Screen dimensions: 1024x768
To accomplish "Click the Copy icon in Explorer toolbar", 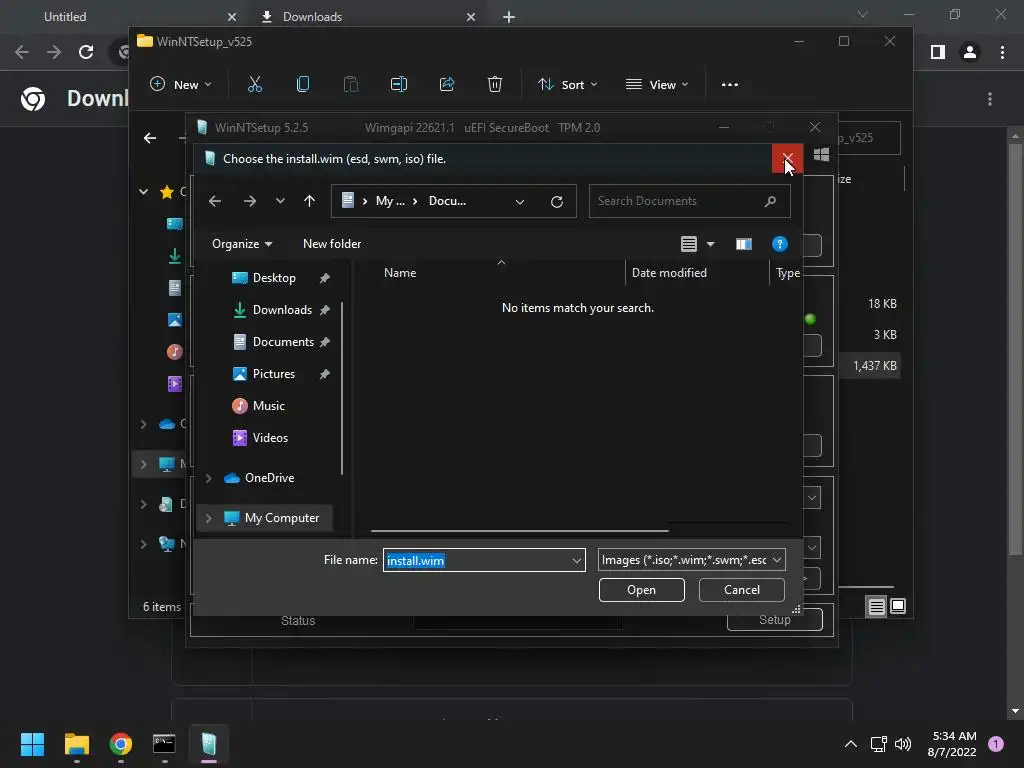I will [302, 84].
